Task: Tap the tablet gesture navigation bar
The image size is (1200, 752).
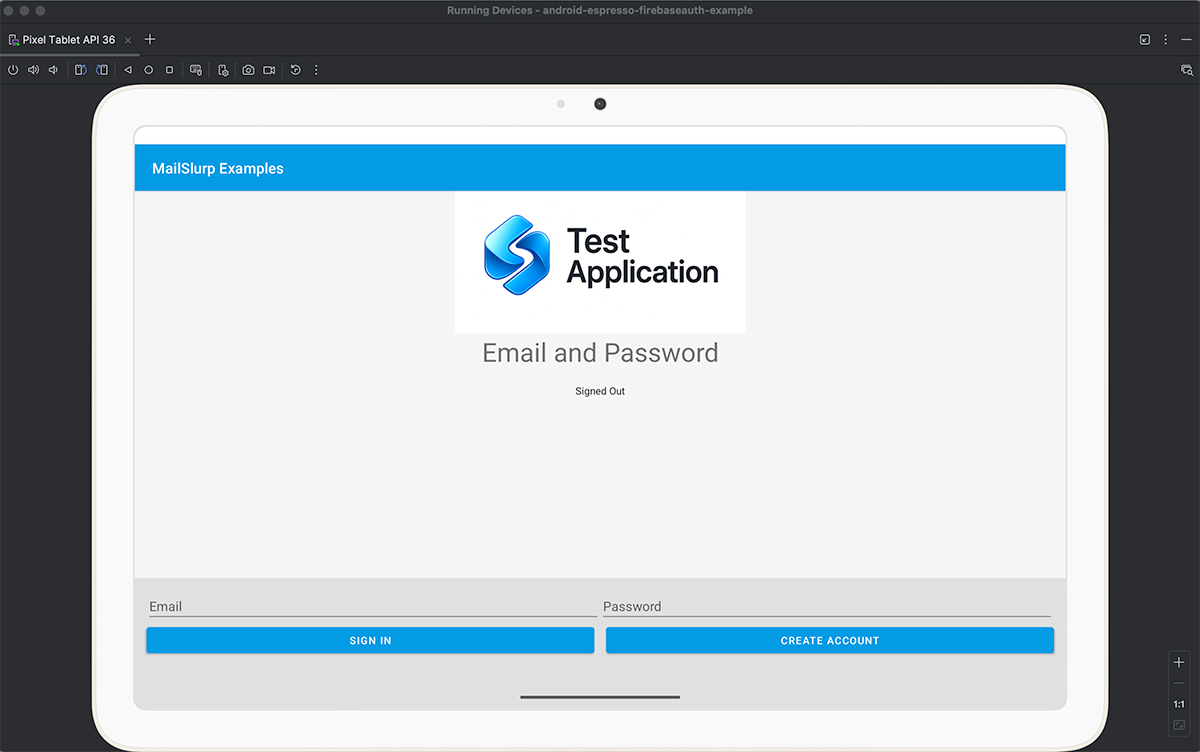Action: [x=600, y=697]
